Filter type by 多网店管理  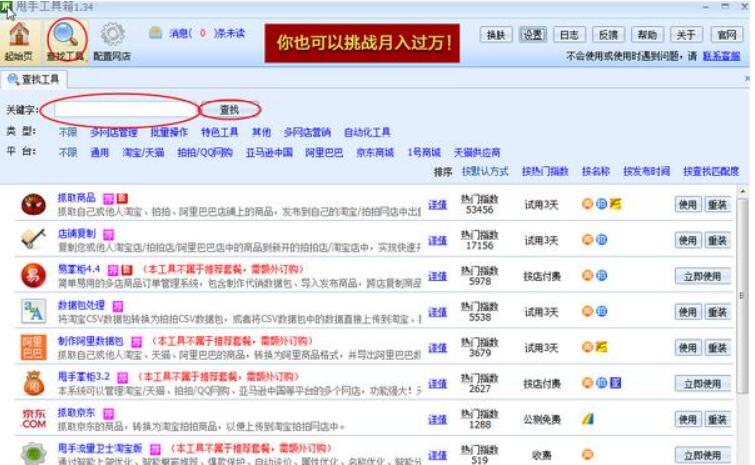[114, 132]
